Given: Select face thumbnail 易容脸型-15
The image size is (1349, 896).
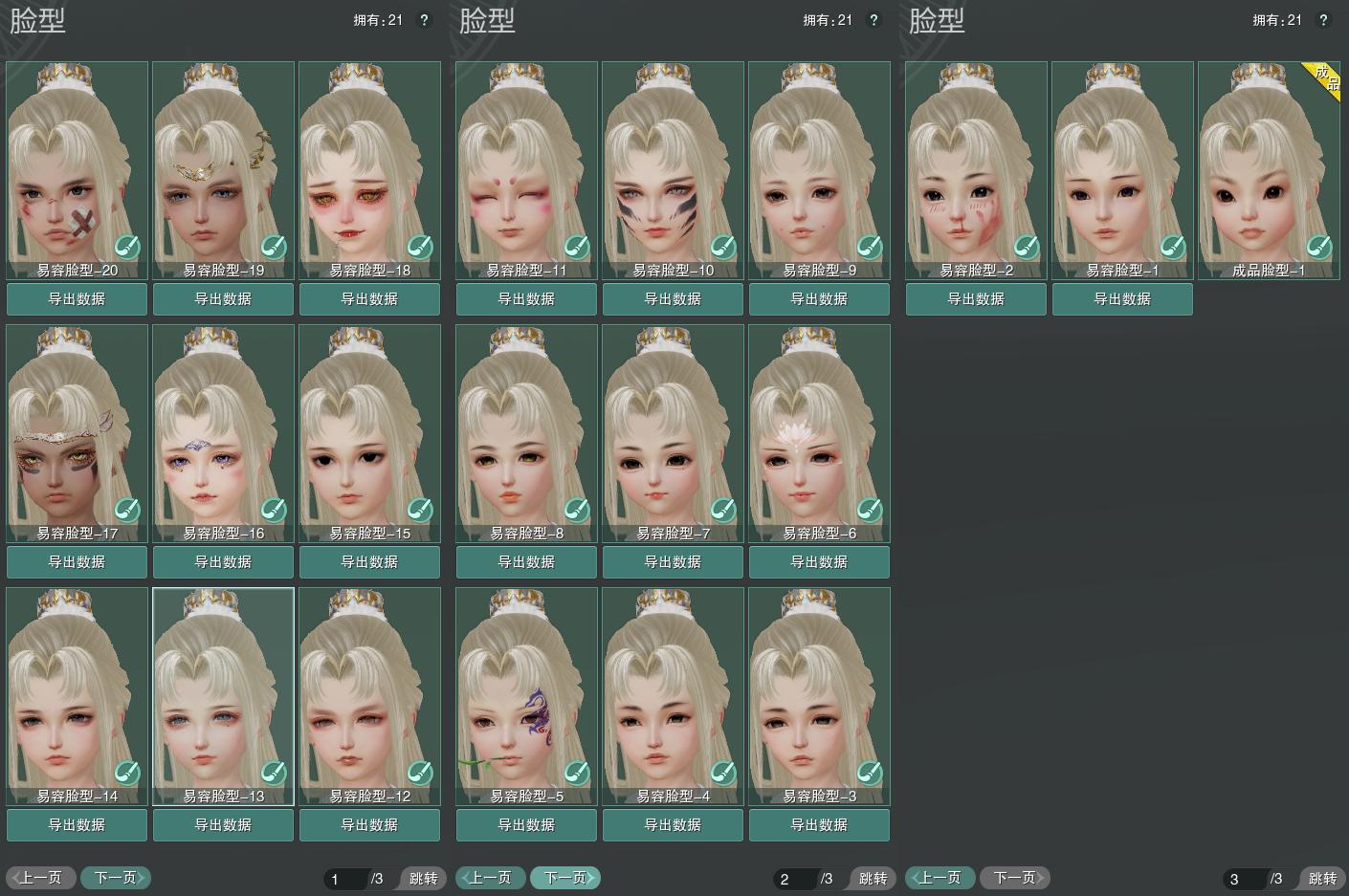Looking at the screenshot, I should [370, 433].
